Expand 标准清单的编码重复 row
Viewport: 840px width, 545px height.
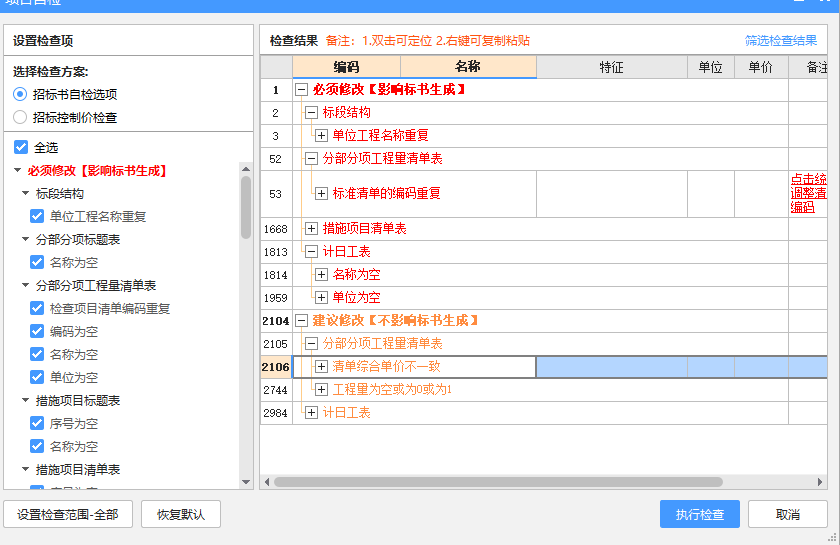[321, 193]
